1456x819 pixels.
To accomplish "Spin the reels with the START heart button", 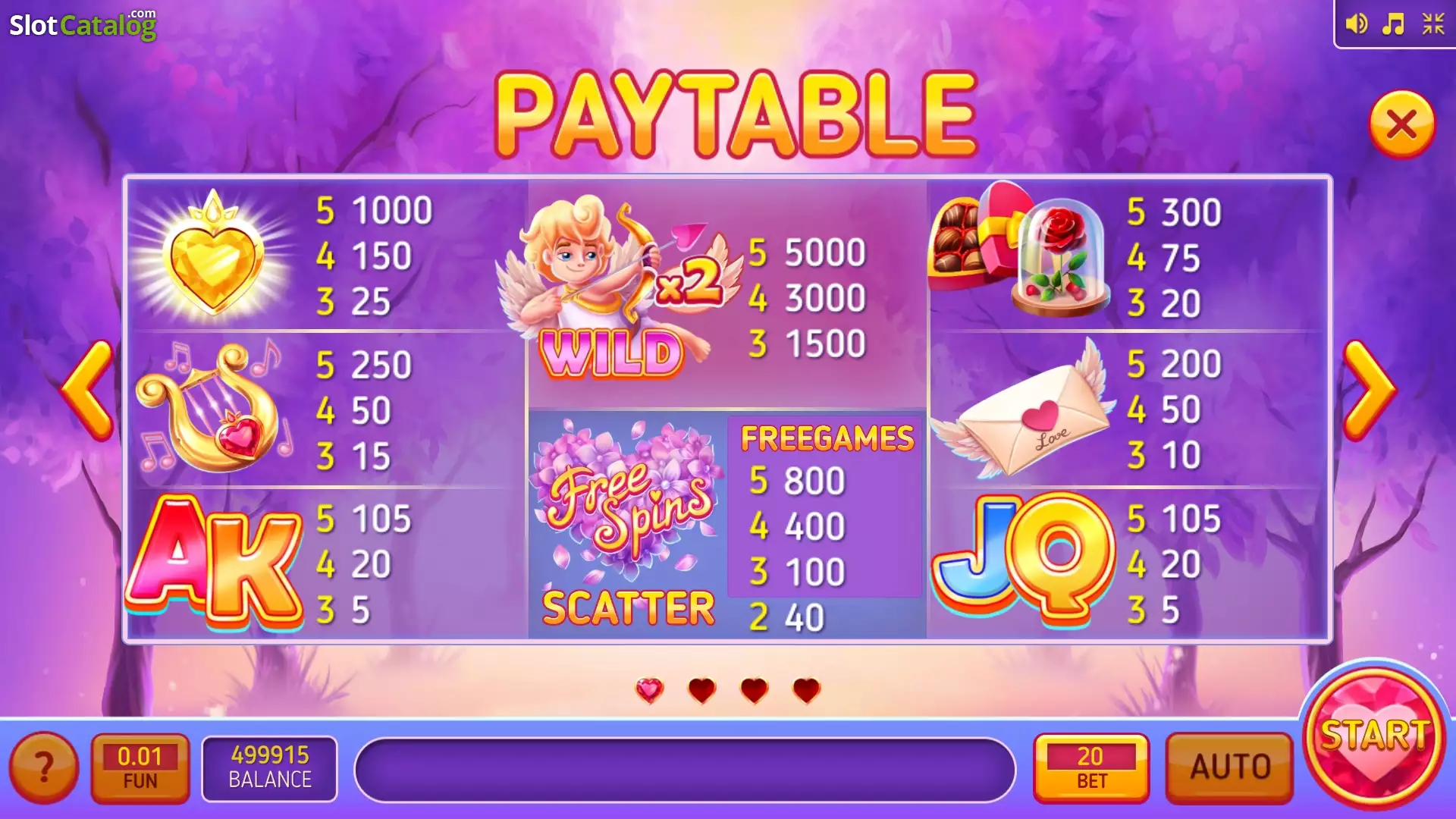I will coord(1375,737).
